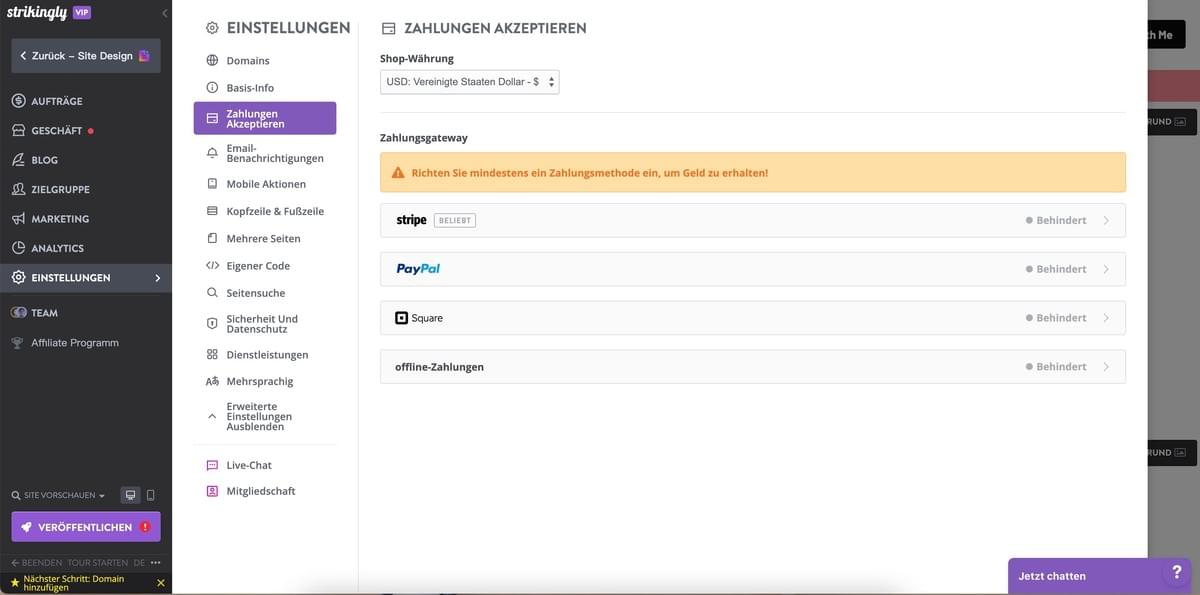The image size is (1200, 595).
Task: Click the Seitensuche magnifier icon
Action: coord(210,292)
